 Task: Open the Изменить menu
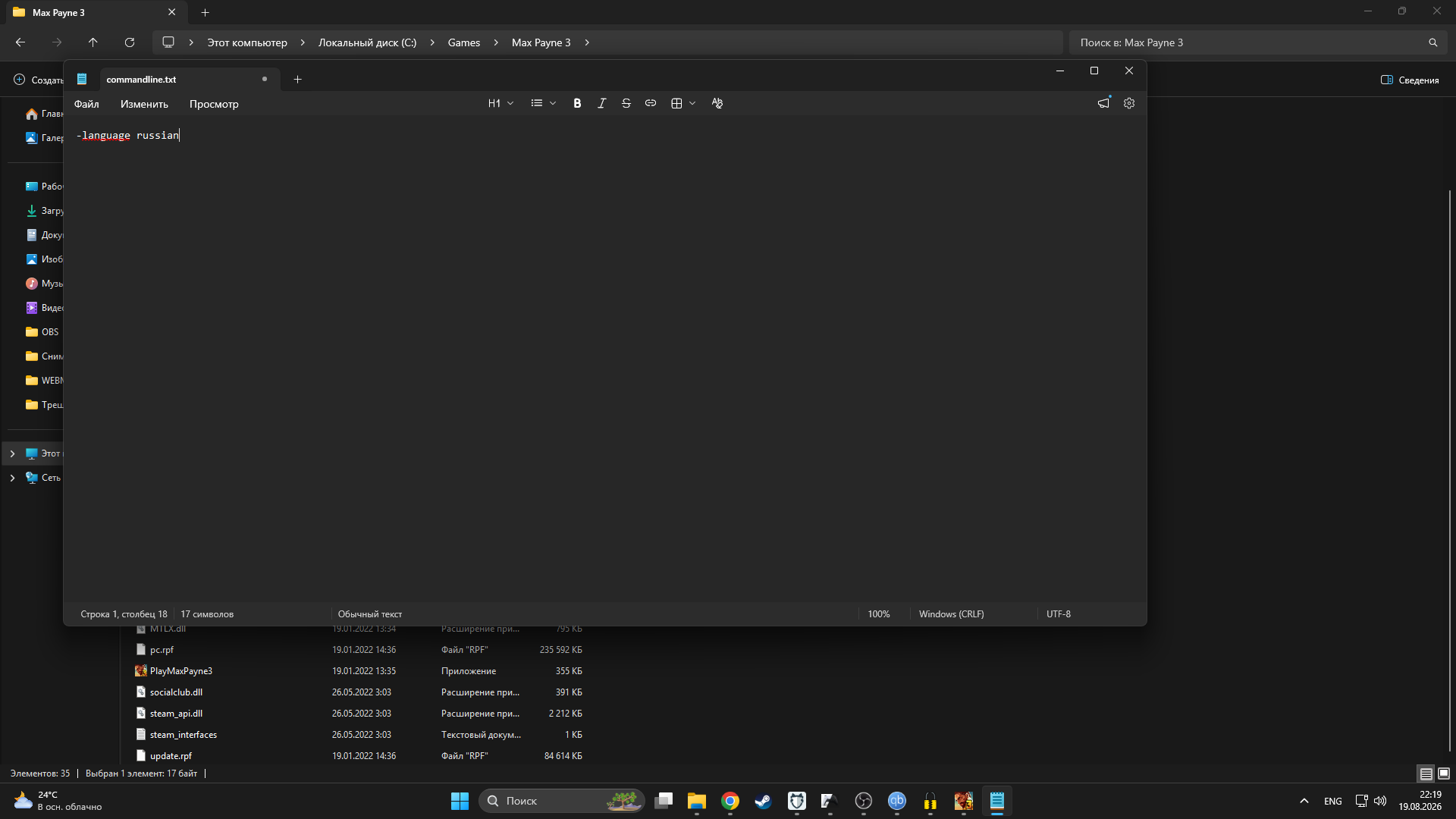click(144, 104)
